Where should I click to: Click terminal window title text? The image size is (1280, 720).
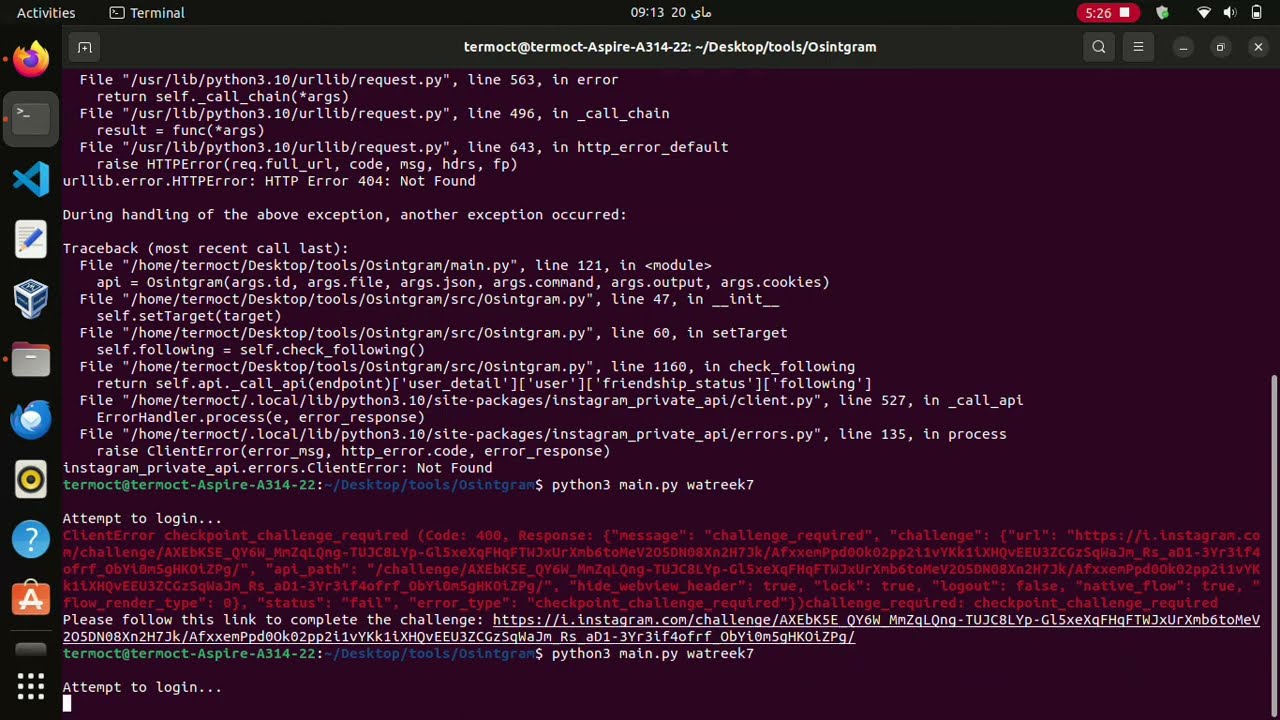tap(670, 47)
